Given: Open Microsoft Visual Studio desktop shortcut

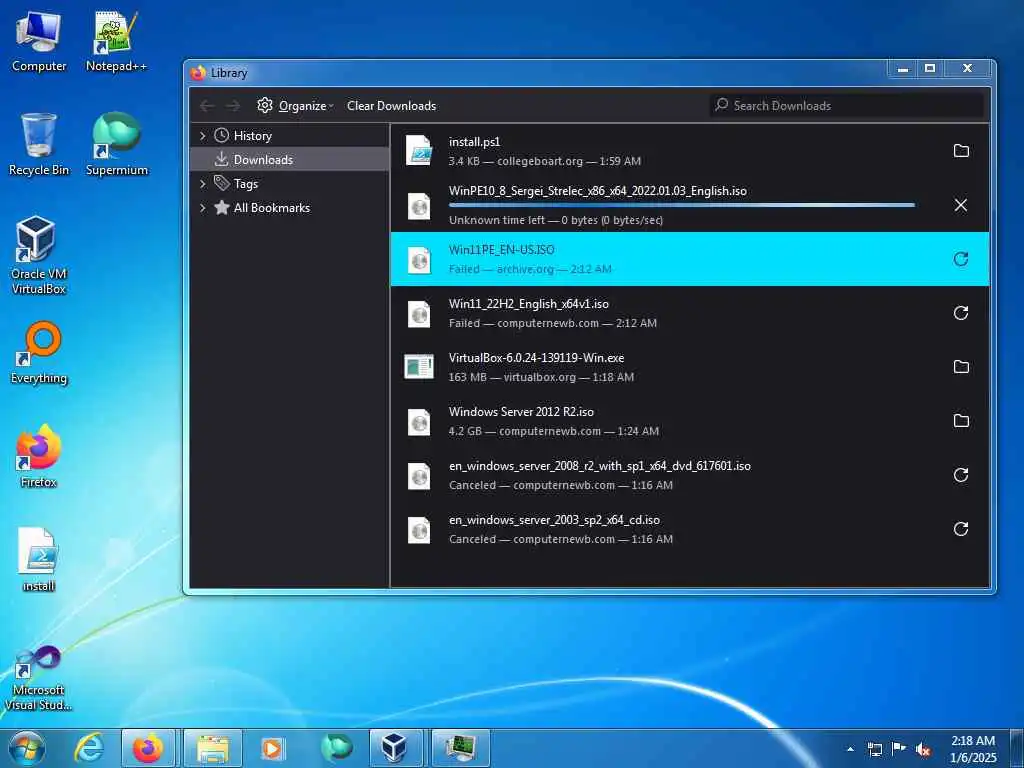Looking at the screenshot, I should (39, 678).
